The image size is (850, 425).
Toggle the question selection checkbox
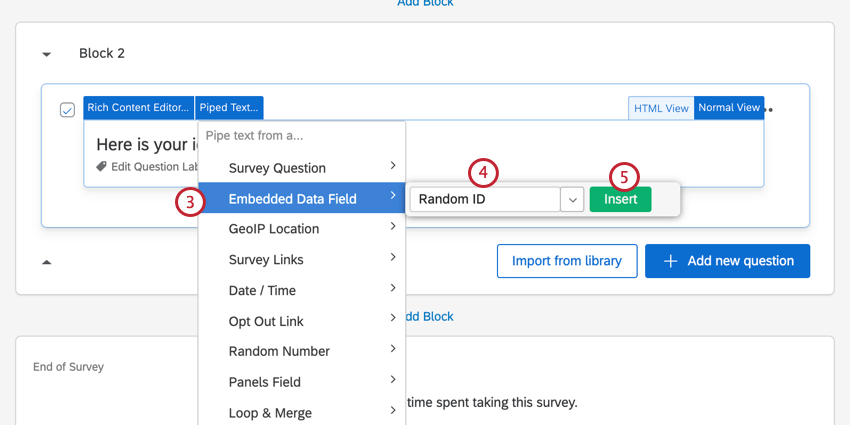(x=67, y=110)
